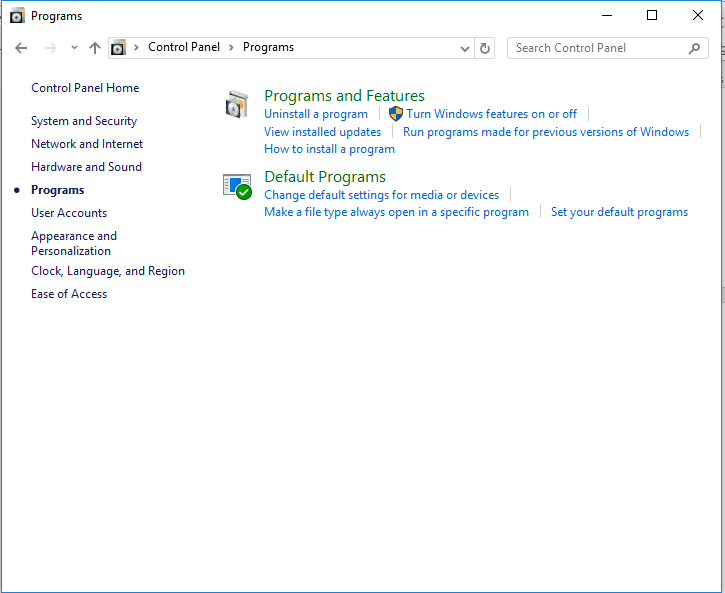Image resolution: width=725 pixels, height=593 pixels.
Task: Click Set your default programs
Action: tap(619, 212)
